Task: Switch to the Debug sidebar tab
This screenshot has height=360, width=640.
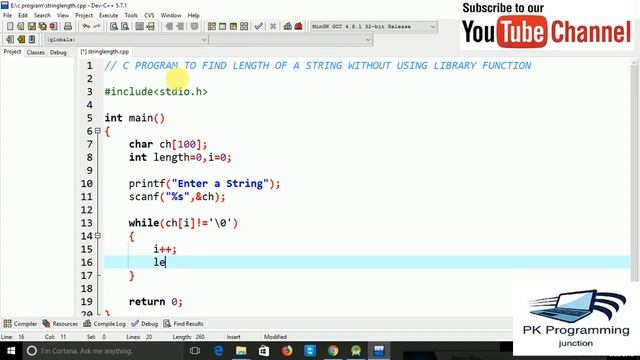Action: click(58, 52)
